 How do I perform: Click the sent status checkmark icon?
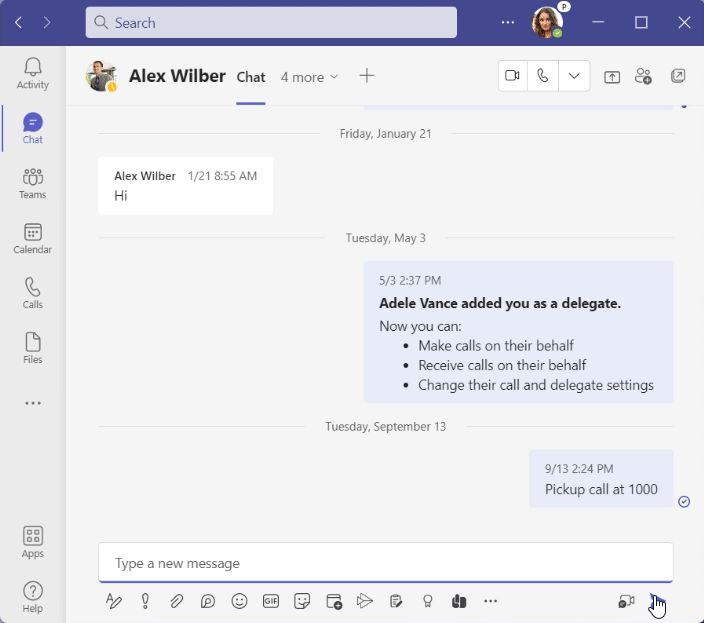(684, 501)
